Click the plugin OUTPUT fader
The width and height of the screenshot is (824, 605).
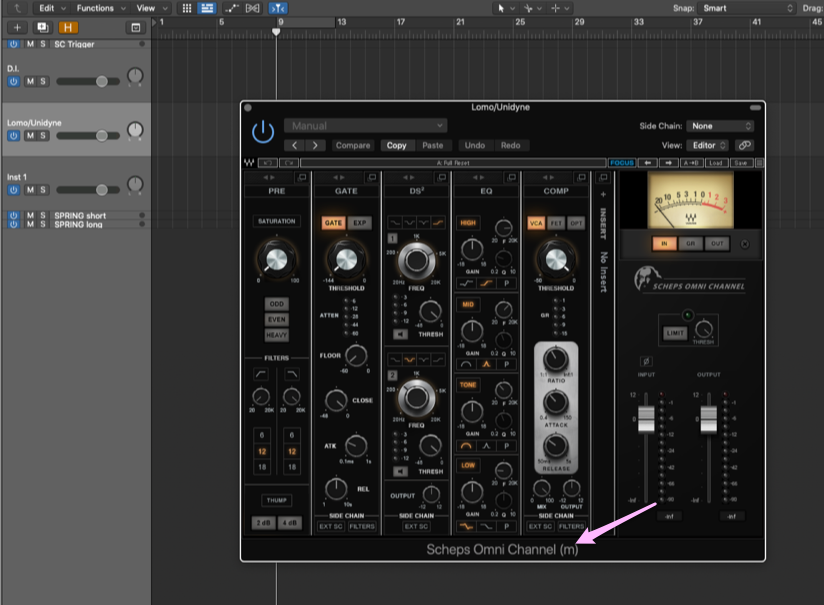pyautogui.click(x=708, y=419)
